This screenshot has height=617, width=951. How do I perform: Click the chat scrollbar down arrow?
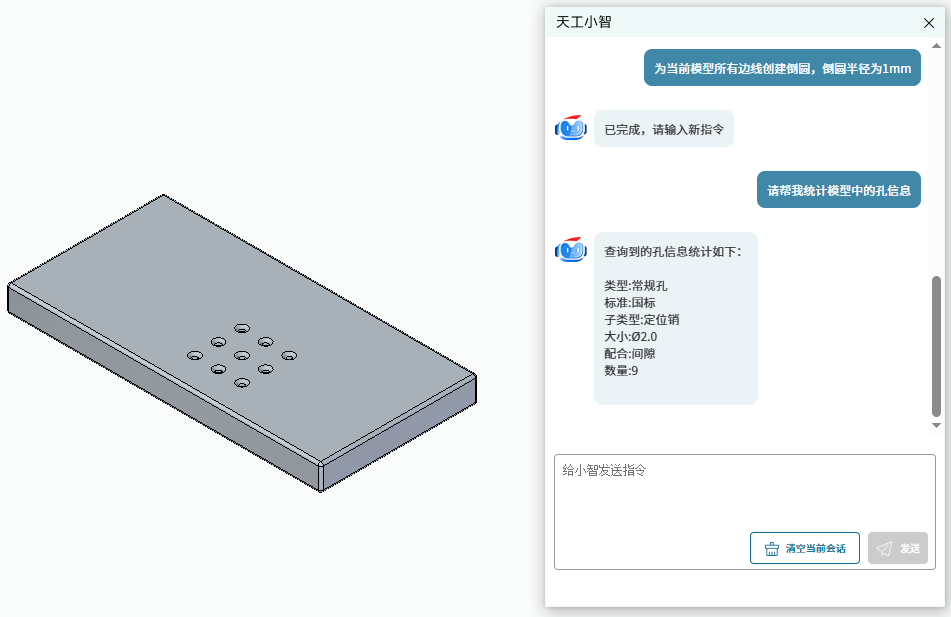click(936, 425)
